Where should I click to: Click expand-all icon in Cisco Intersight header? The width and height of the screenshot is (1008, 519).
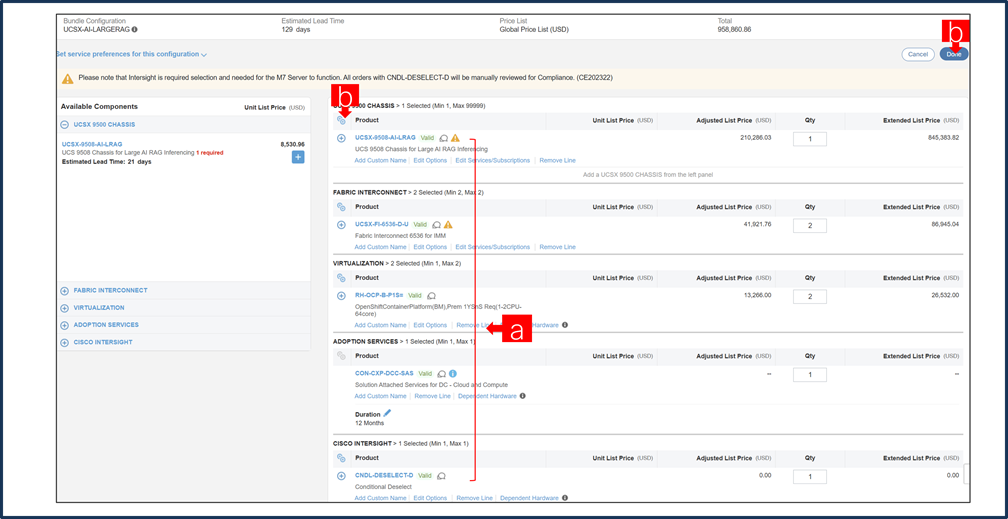[341, 458]
